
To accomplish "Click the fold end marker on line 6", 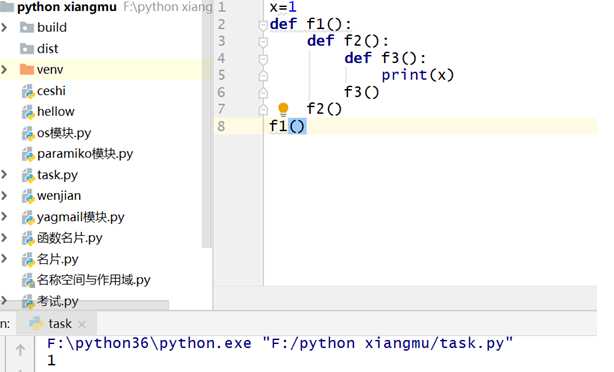I will (263, 92).
